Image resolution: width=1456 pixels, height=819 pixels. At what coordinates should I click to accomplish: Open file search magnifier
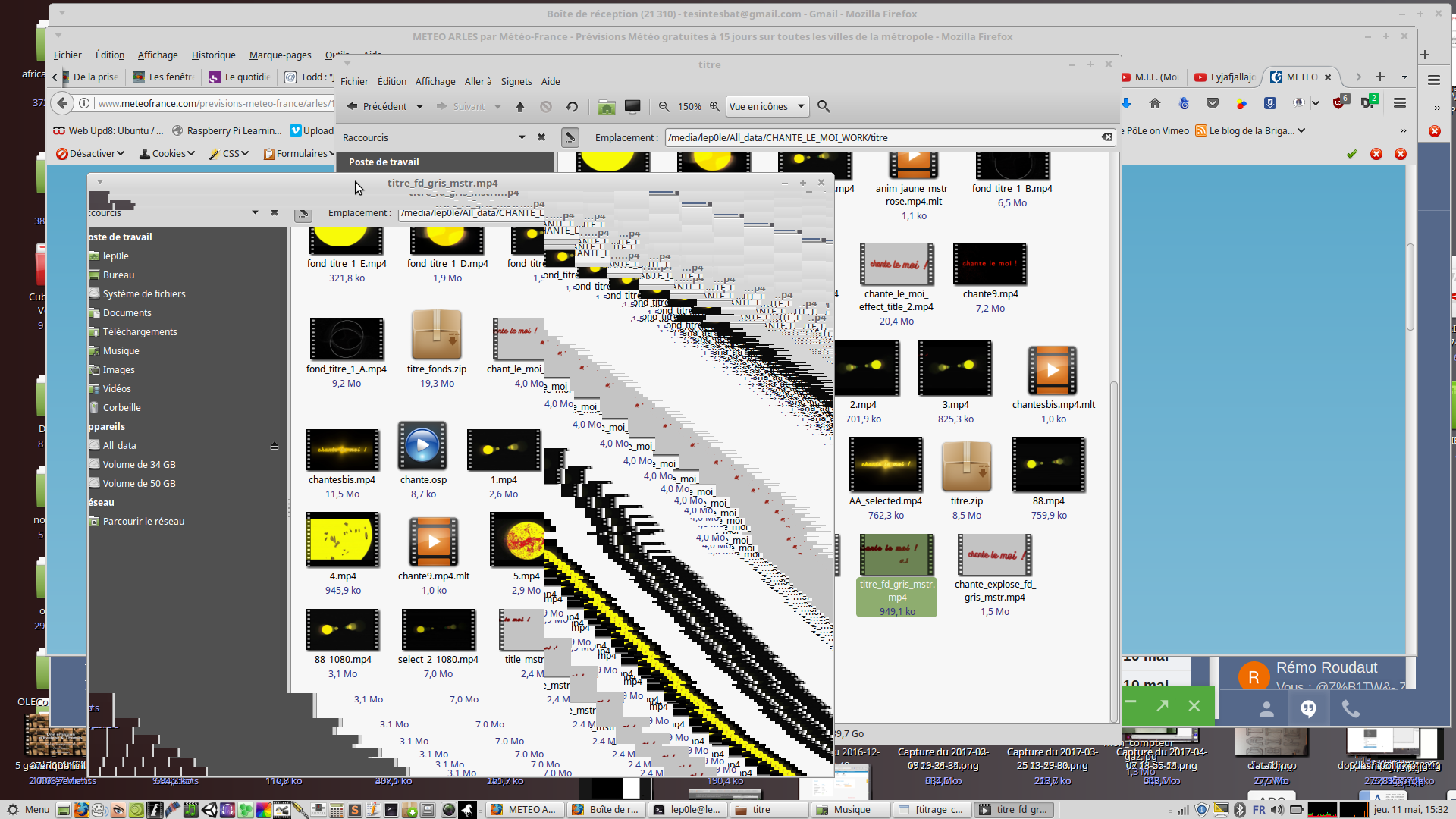pyautogui.click(x=824, y=107)
